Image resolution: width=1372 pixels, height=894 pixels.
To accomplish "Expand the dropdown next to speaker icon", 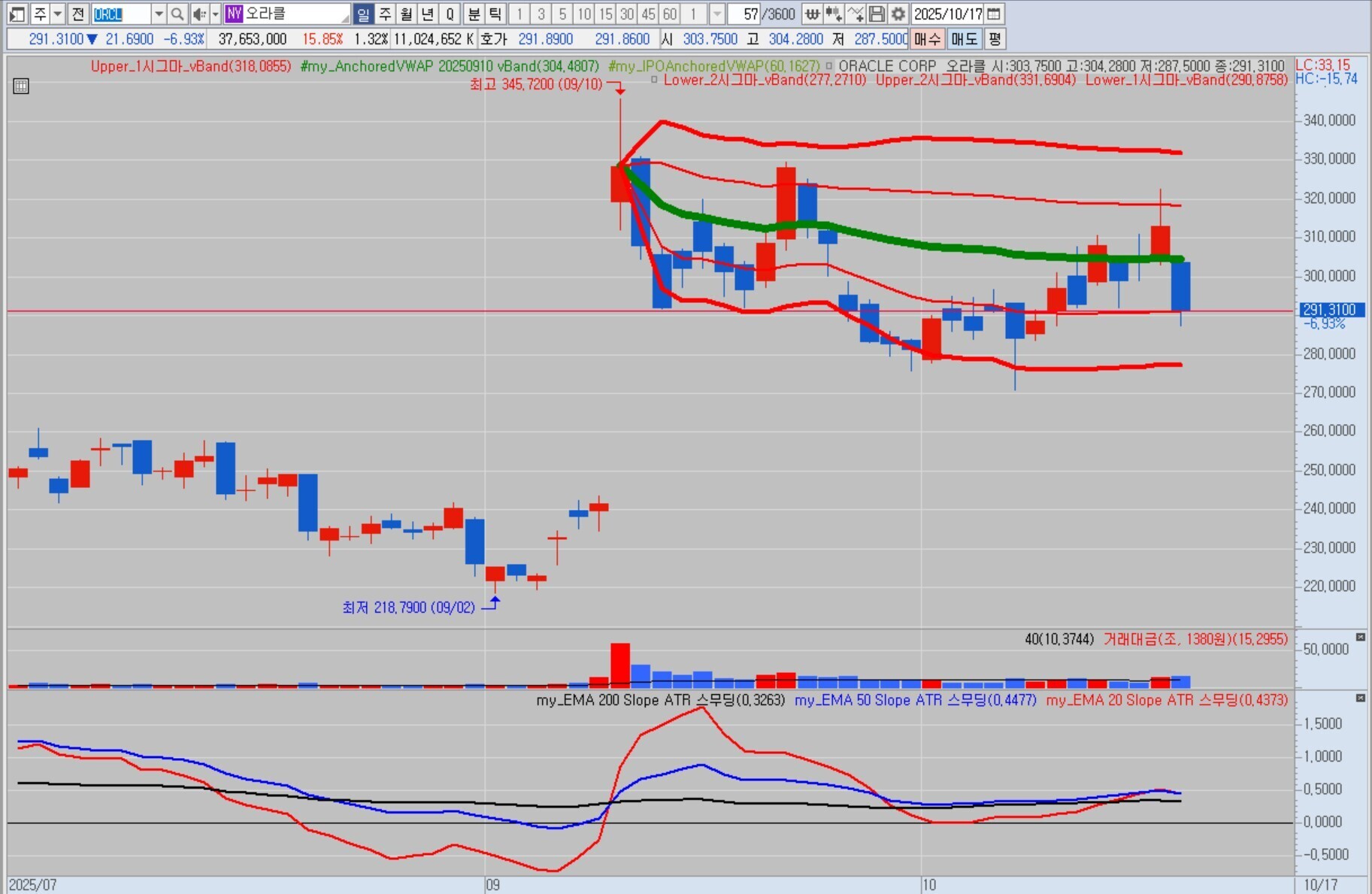I will (x=215, y=14).
